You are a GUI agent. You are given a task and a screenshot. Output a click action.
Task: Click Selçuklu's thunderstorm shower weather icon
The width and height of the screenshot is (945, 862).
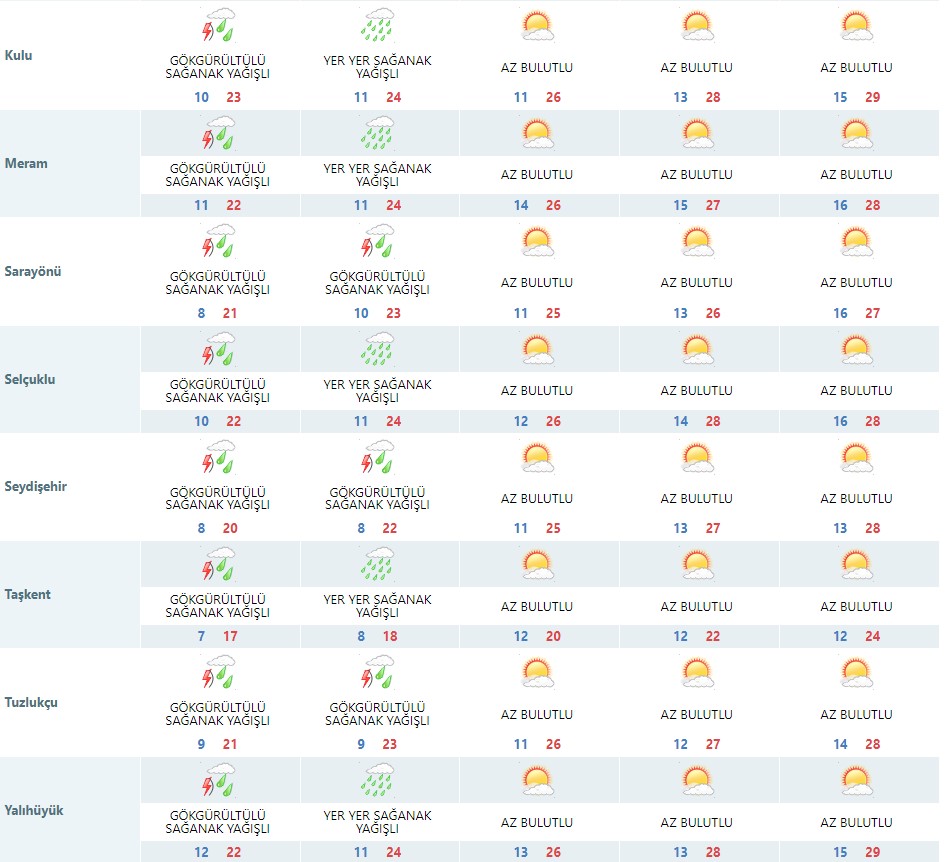(x=218, y=348)
